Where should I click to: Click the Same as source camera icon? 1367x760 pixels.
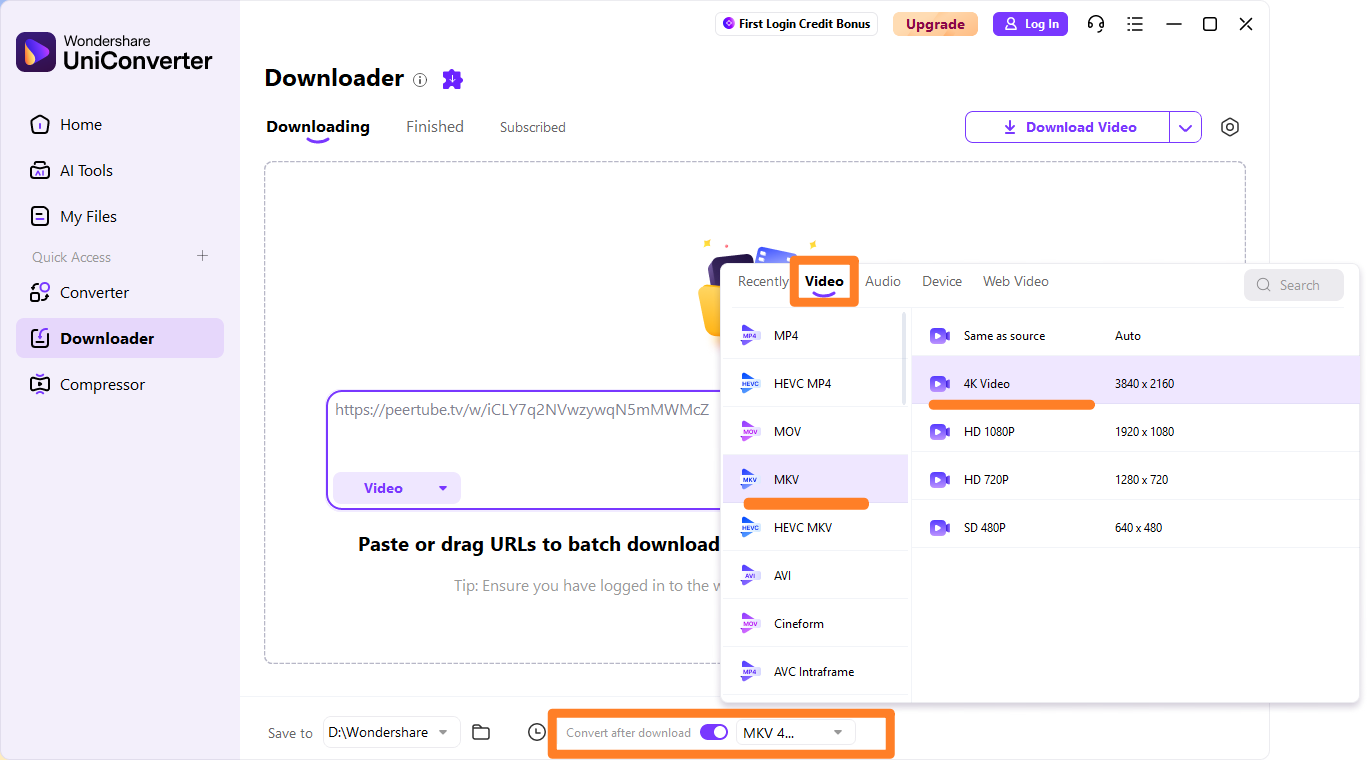pyautogui.click(x=940, y=336)
